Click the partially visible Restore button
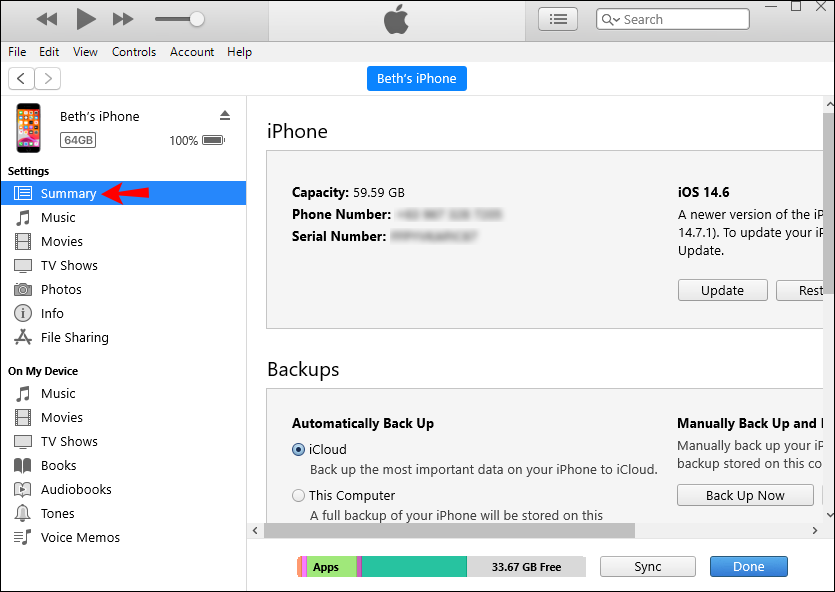835x592 pixels. (x=800, y=290)
